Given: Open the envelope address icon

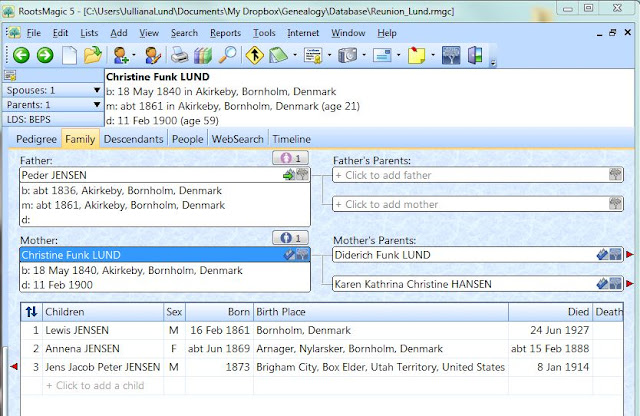Looking at the screenshot, I should pyautogui.click(x=382, y=55).
